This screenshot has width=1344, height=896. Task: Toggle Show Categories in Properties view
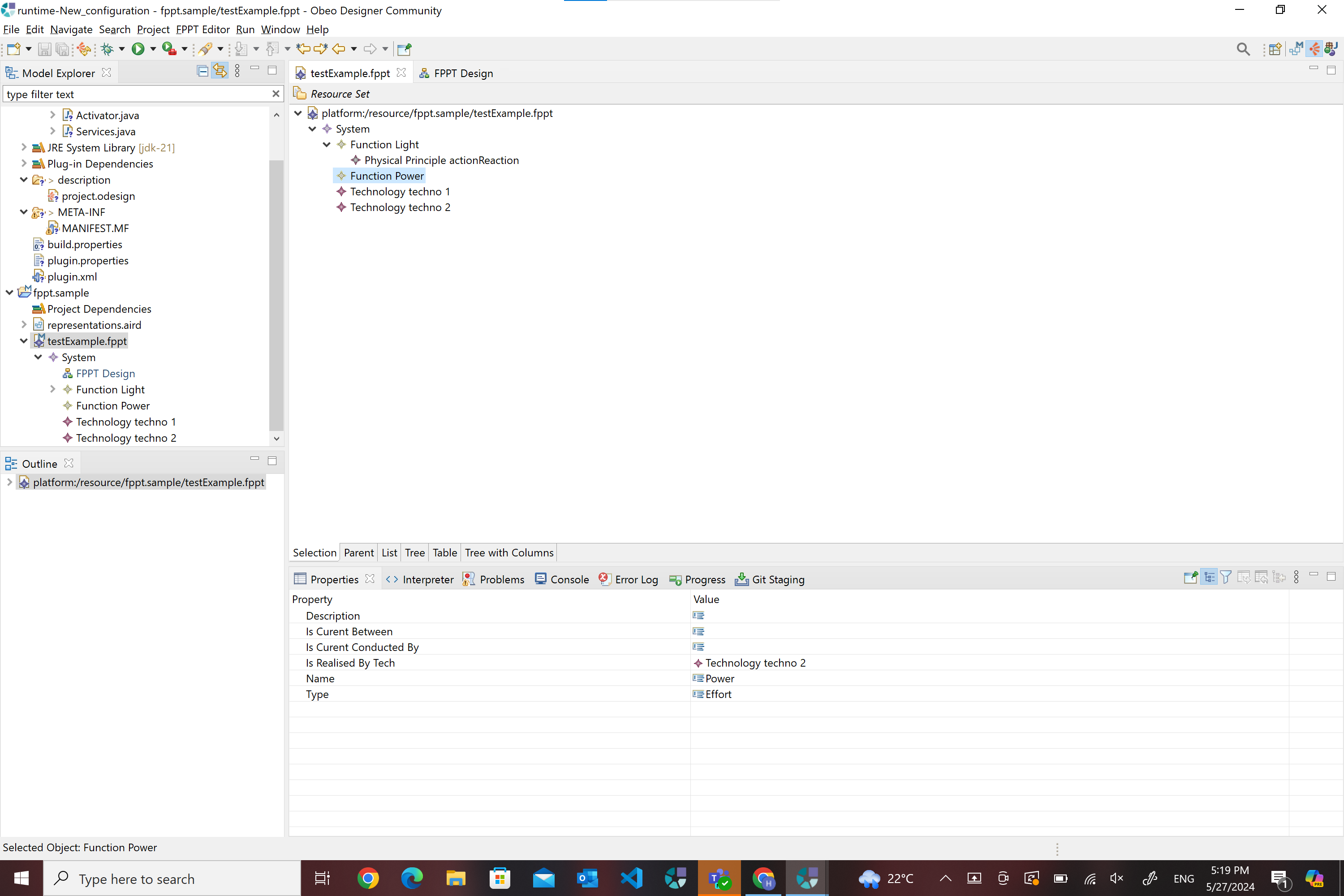1209,577
